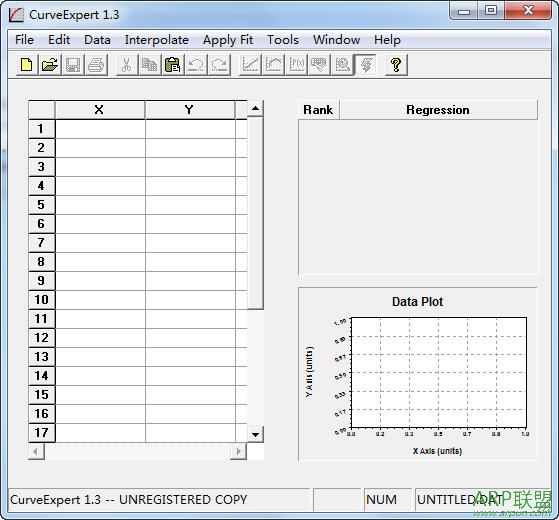Screen dimensions: 559x520
Task: Click the spreadsheet scroll down arrow
Action: tap(255, 434)
